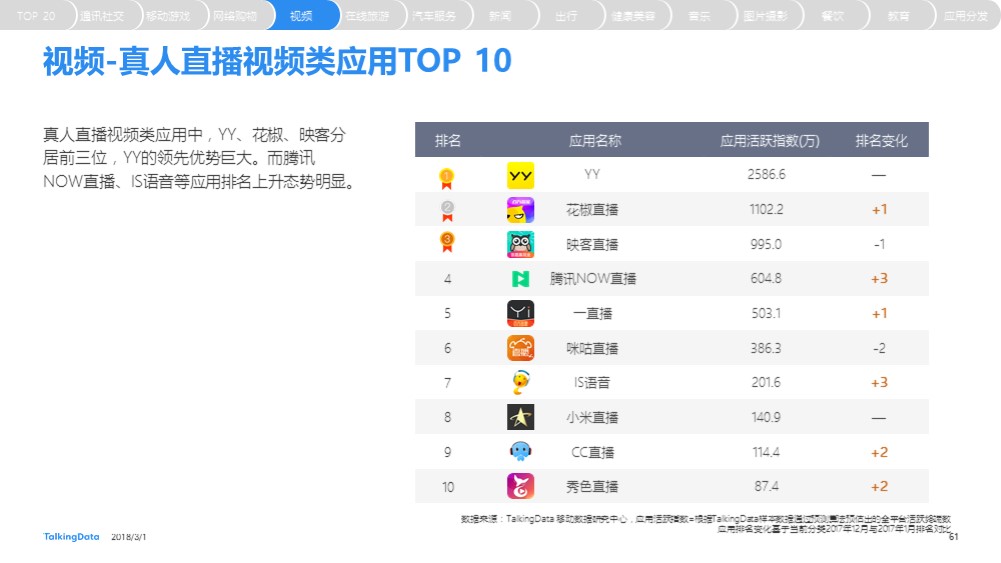Click the page number 61
The width and height of the screenshot is (1001, 563).
click(x=953, y=537)
